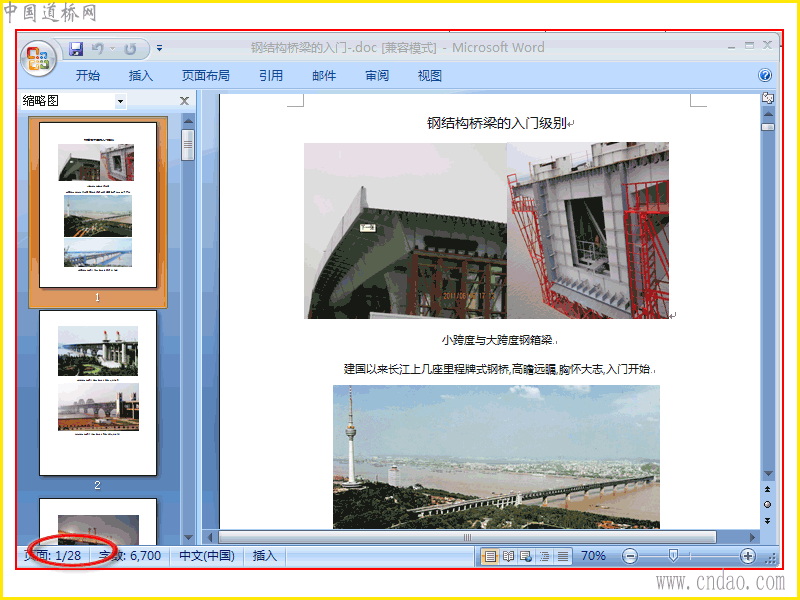Switch to Draft view

pyautogui.click(x=562, y=556)
